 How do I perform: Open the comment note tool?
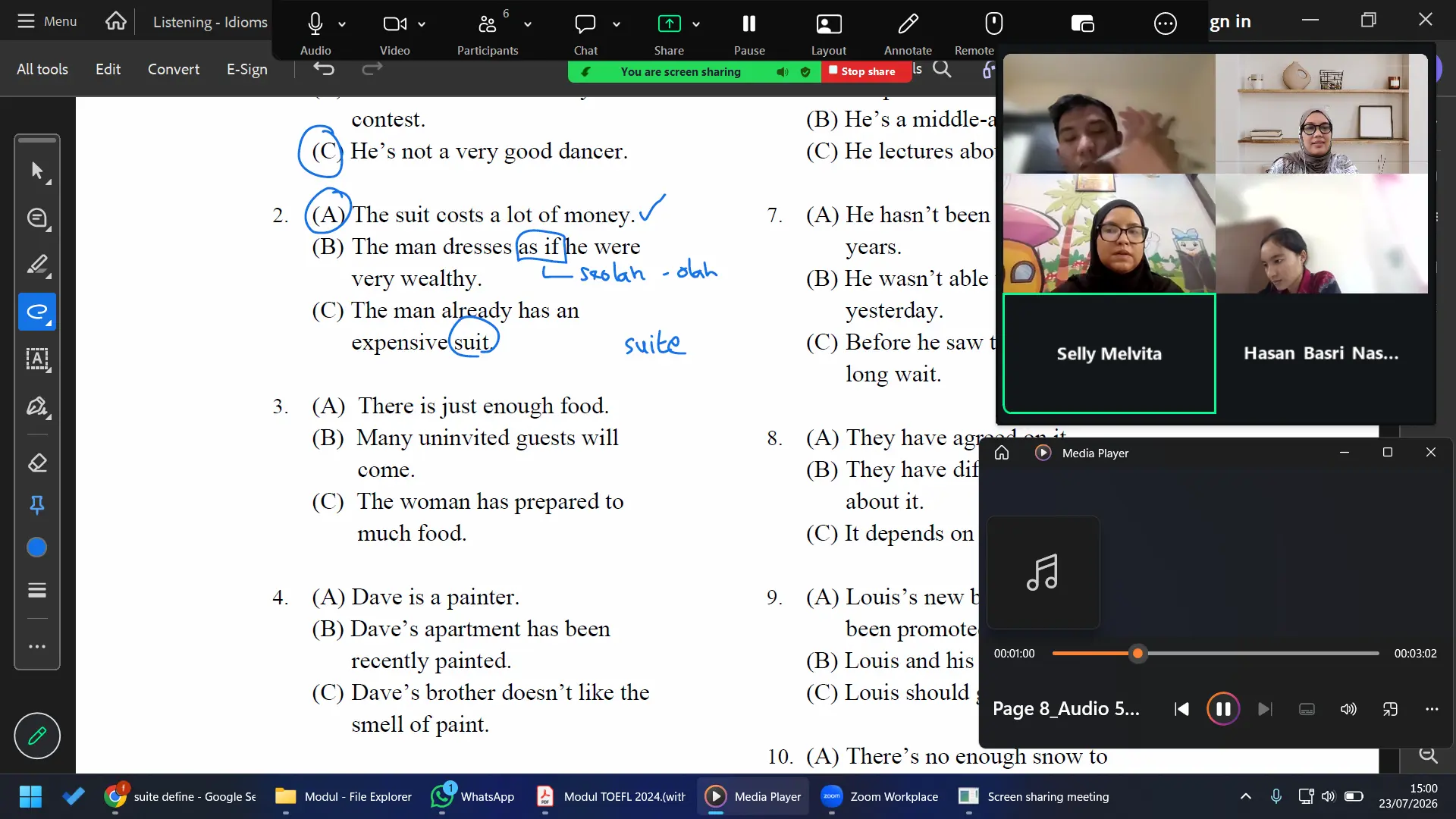[x=37, y=218]
